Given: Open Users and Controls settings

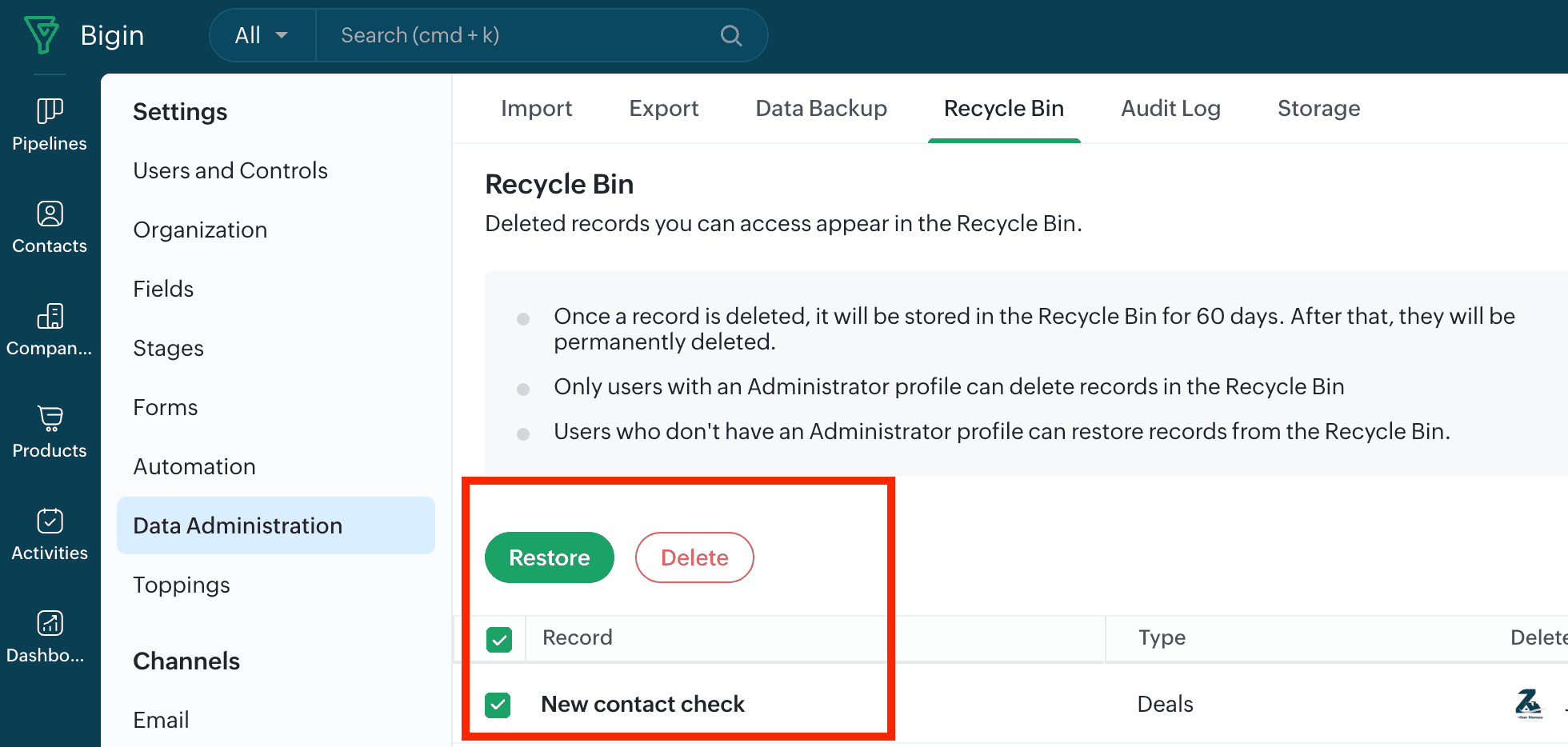Looking at the screenshot, I should [x=230, y=170].
